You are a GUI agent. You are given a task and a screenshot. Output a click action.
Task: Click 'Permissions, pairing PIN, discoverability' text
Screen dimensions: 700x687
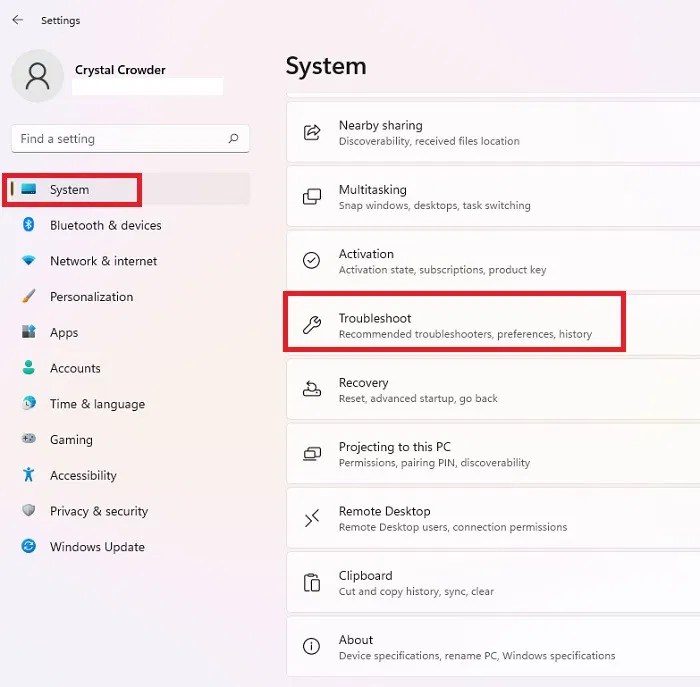(x=434, y=463)
